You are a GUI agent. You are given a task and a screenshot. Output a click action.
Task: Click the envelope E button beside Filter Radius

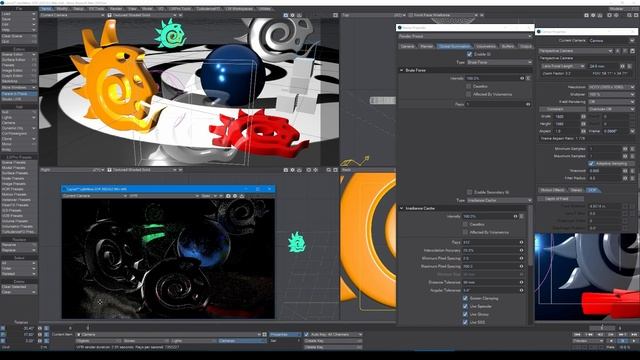tap(632, 178)
